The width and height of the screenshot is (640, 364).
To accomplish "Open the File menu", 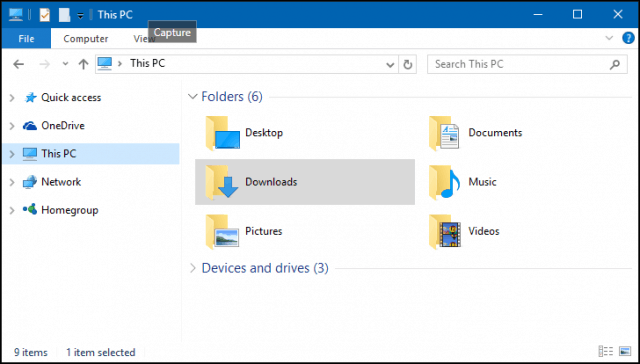I will click(x=26, y=39).
